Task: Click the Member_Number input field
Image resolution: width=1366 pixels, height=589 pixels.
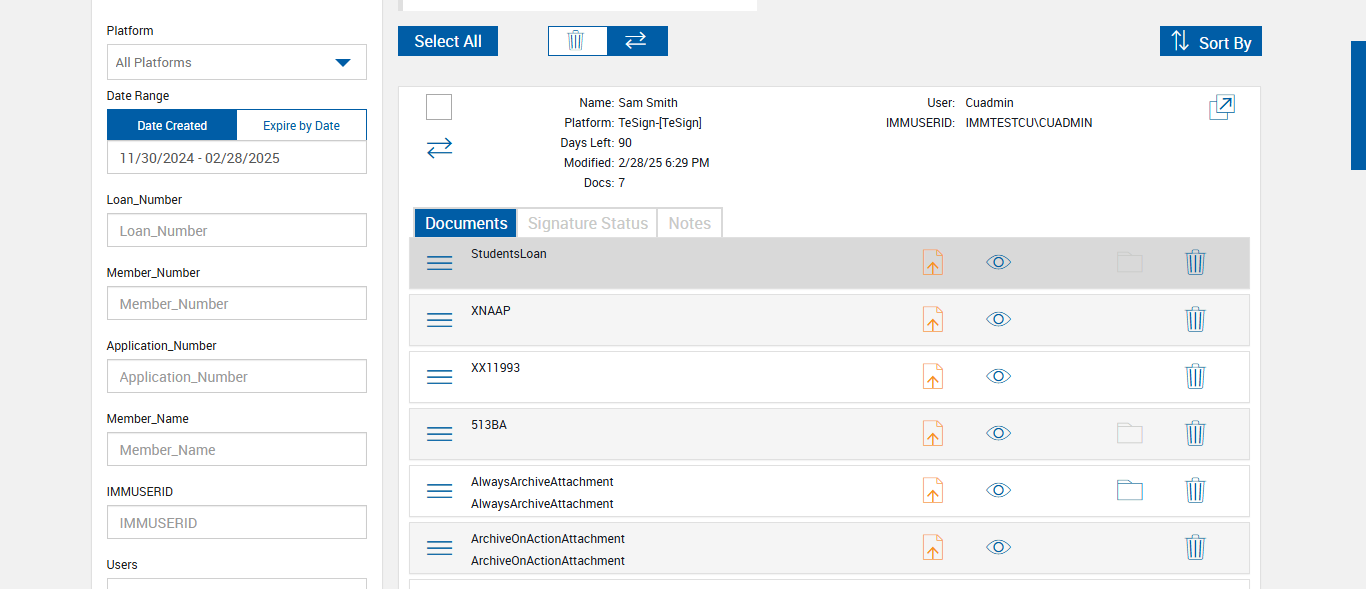Action: [x=237, y=303]
